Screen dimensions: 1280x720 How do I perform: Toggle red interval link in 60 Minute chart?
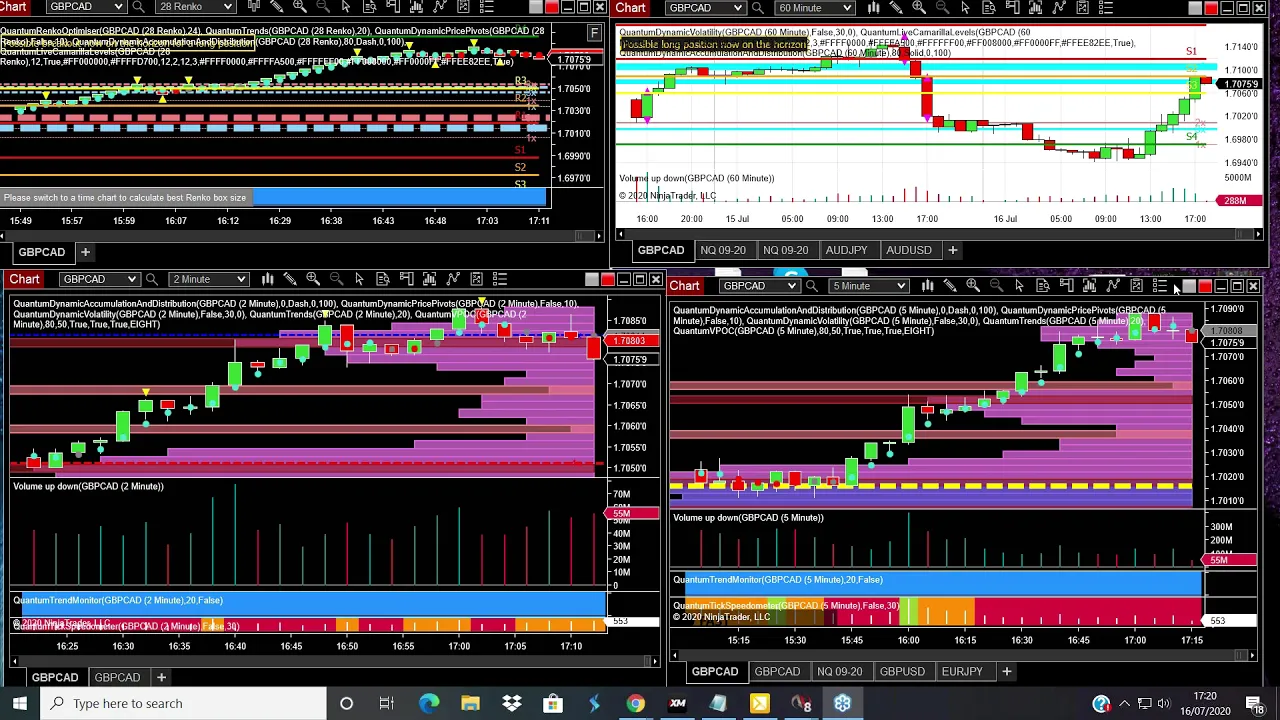click(x=1211, y=8)
